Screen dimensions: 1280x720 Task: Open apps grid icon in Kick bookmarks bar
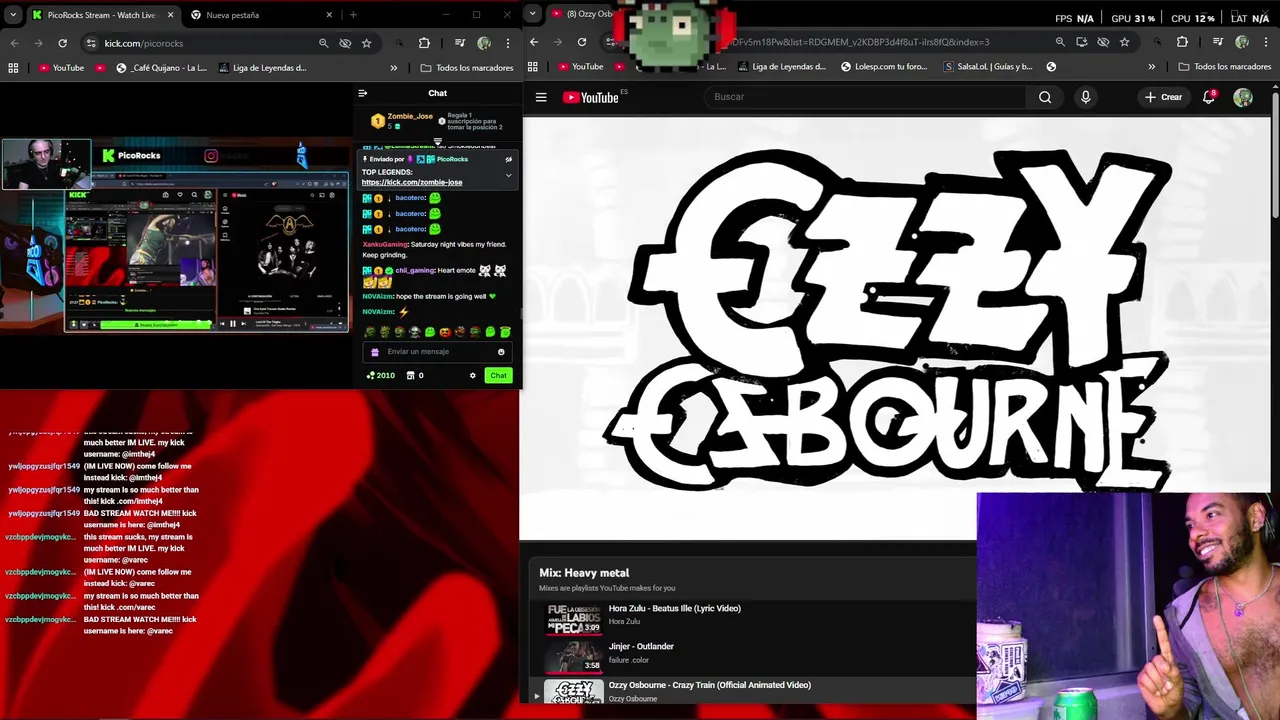[x=13, y=68]
